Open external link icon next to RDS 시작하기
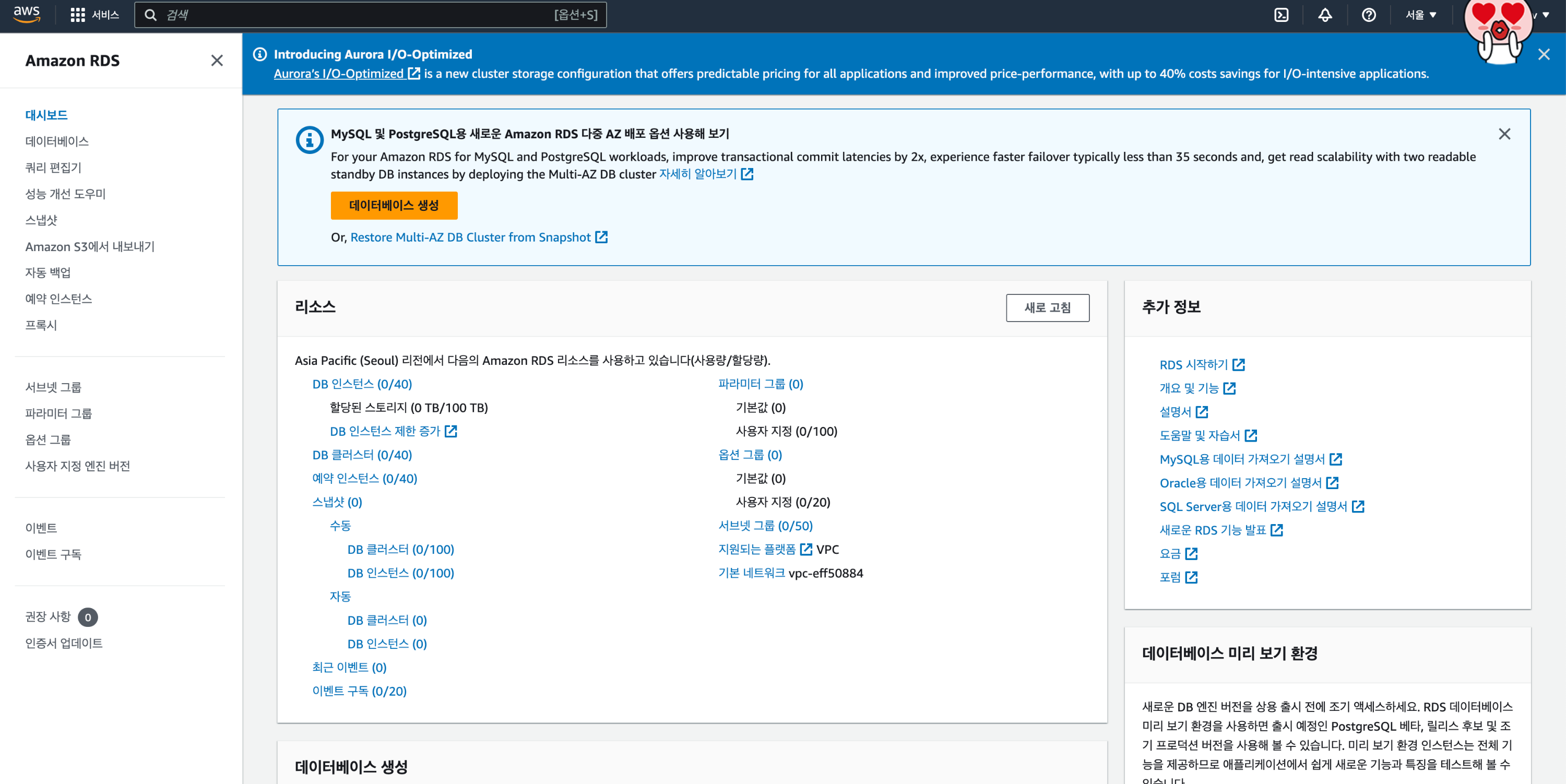 tap(1238, 365)
